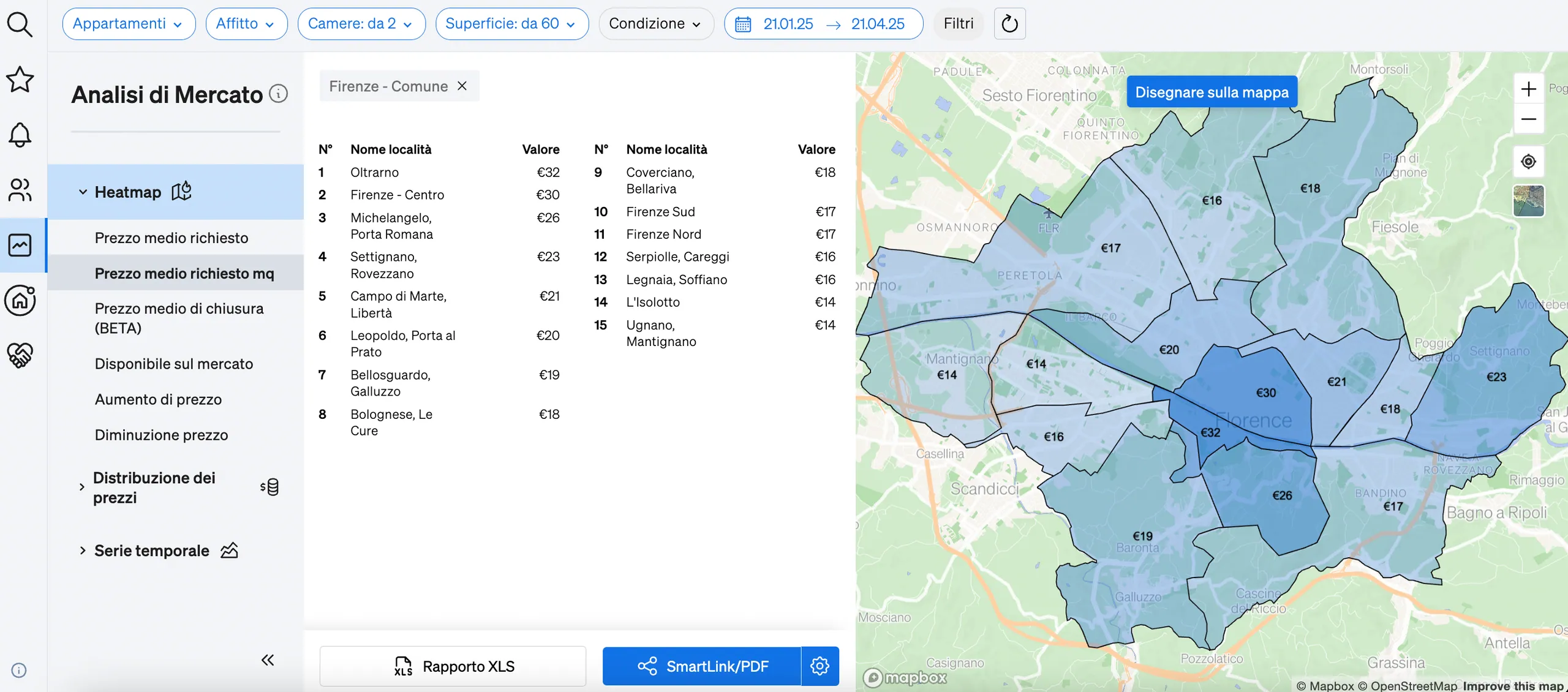Zoom in on the map

[1529, 89]
